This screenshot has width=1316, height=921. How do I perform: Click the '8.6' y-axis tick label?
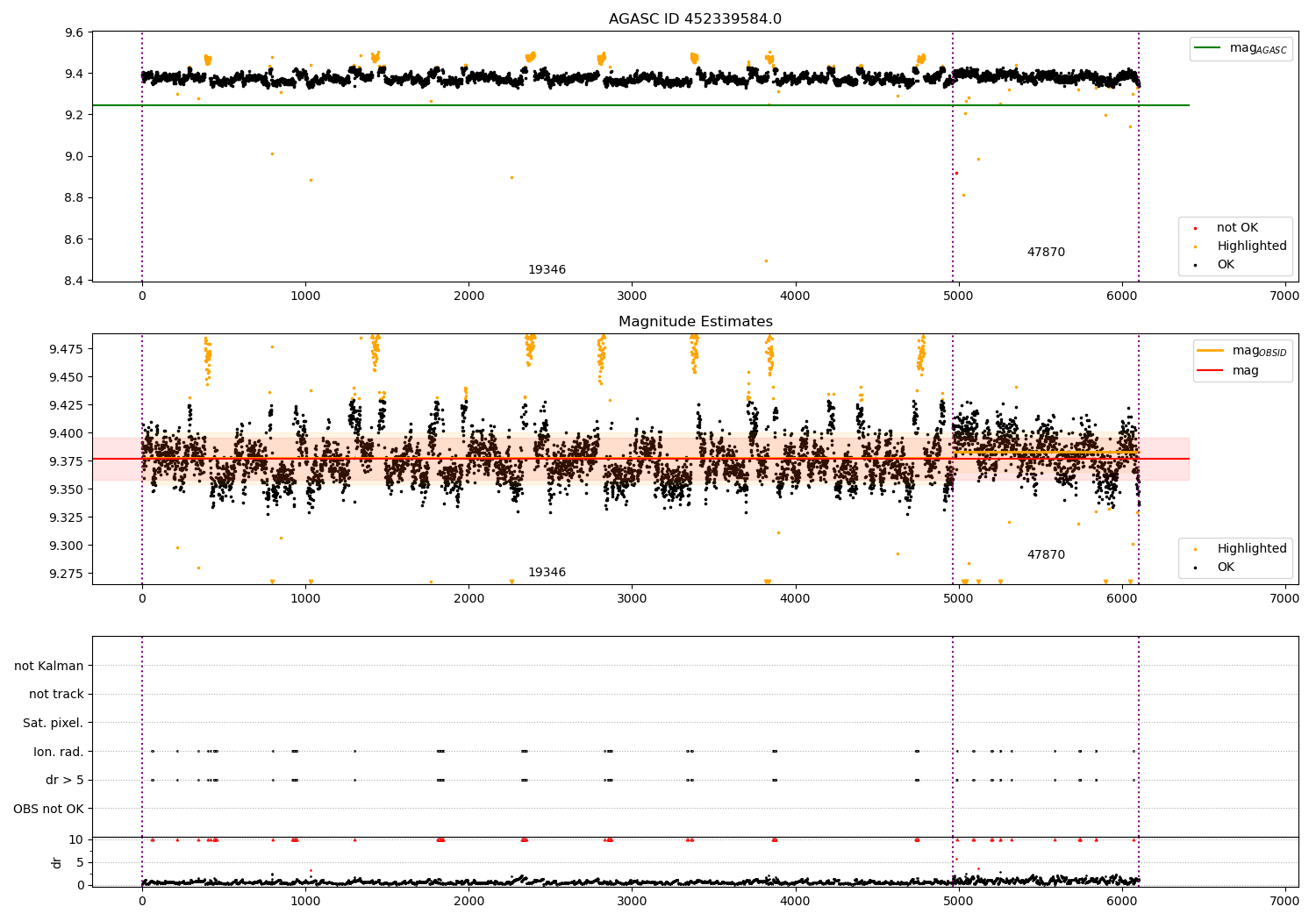[75, 239]
